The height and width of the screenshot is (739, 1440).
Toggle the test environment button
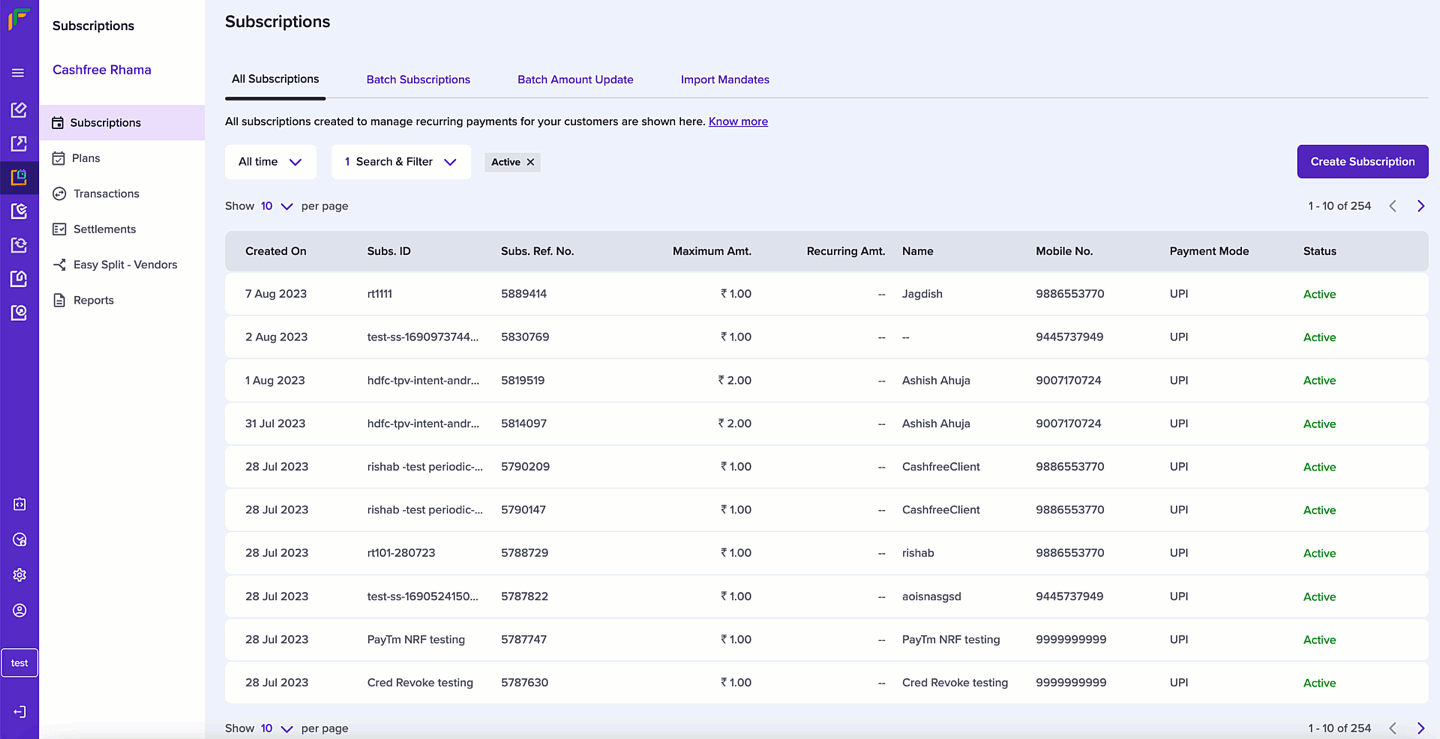click(x=19, y=663)
